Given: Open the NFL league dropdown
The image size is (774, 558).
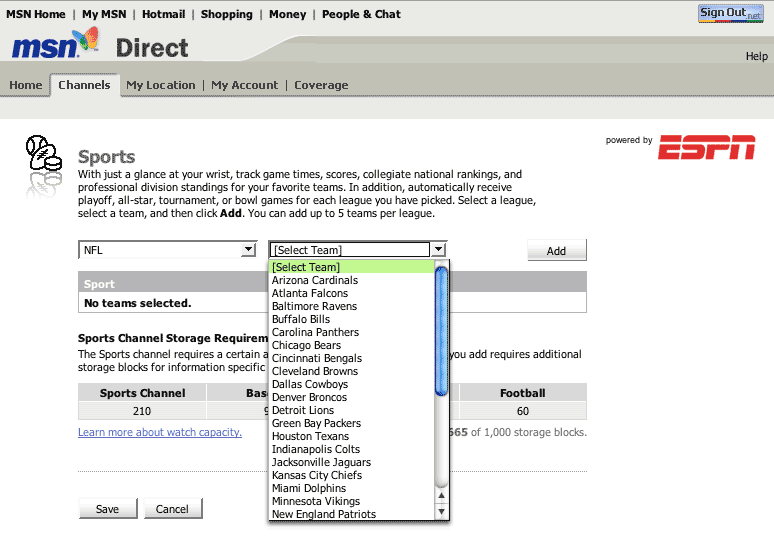Looking at the screenshot, I should (x=167, y=250).
